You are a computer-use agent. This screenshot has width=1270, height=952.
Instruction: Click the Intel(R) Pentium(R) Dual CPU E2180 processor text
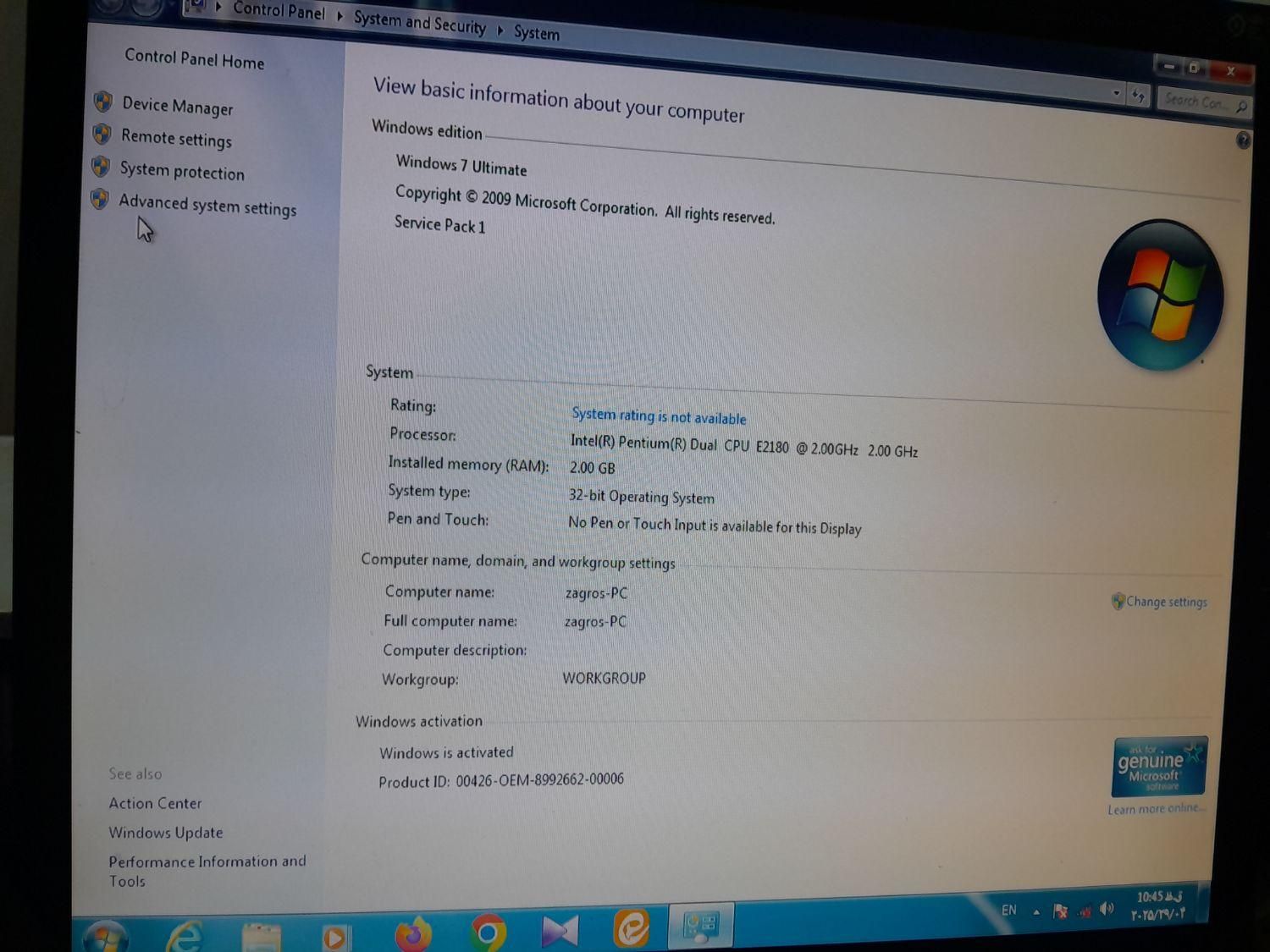743,446
